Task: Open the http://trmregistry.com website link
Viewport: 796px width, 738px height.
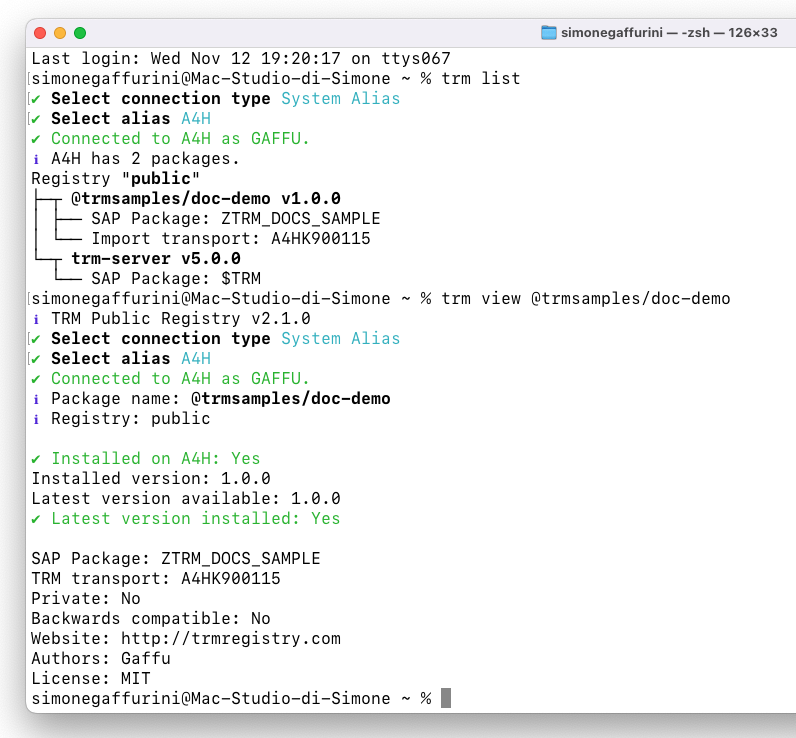Action: point(230,639)
